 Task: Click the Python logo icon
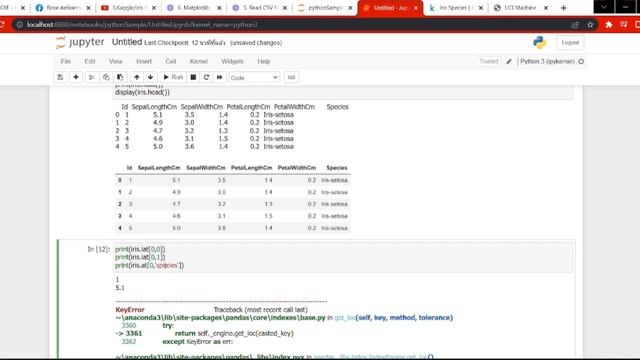pyautogui.click(x=540, y=42)
